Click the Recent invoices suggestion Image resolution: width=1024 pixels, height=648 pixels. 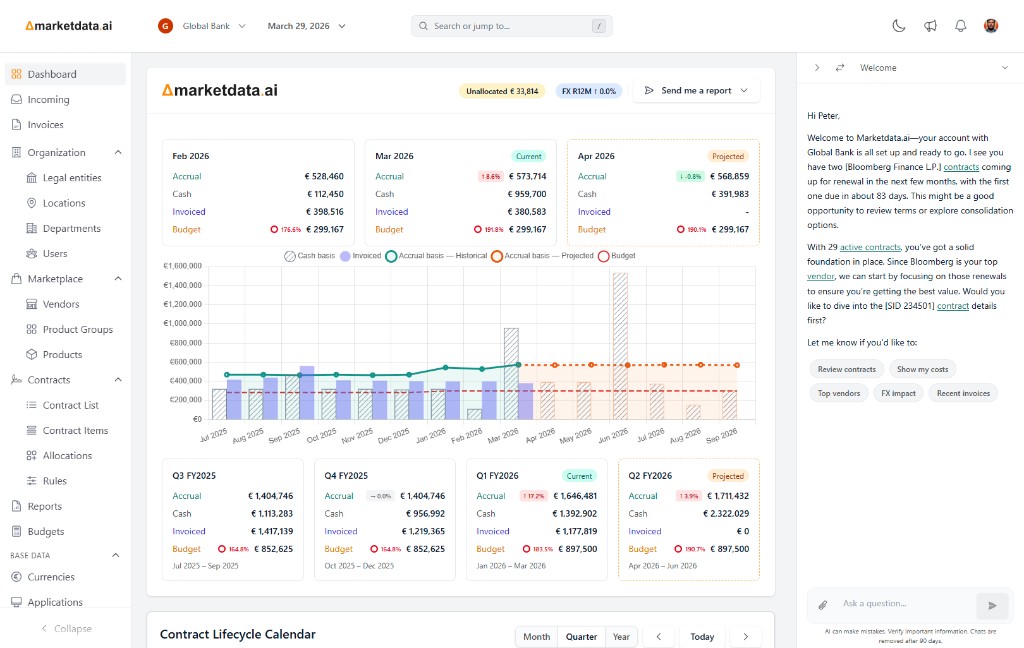click(963, 393)
